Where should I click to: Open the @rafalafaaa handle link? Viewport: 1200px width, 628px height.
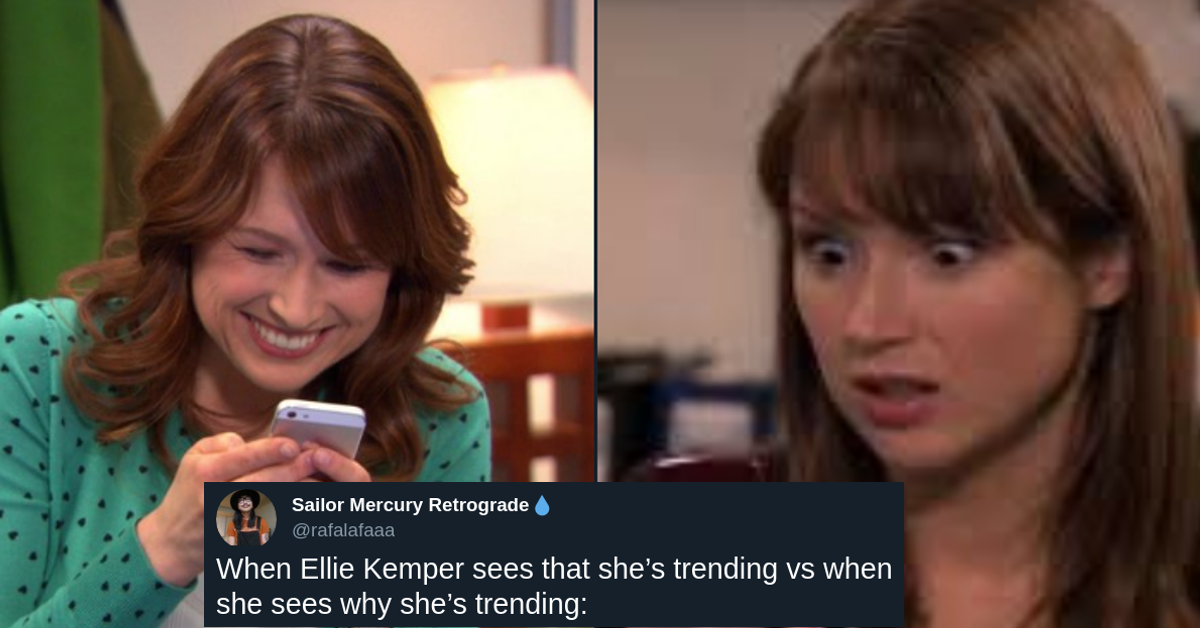343,531
